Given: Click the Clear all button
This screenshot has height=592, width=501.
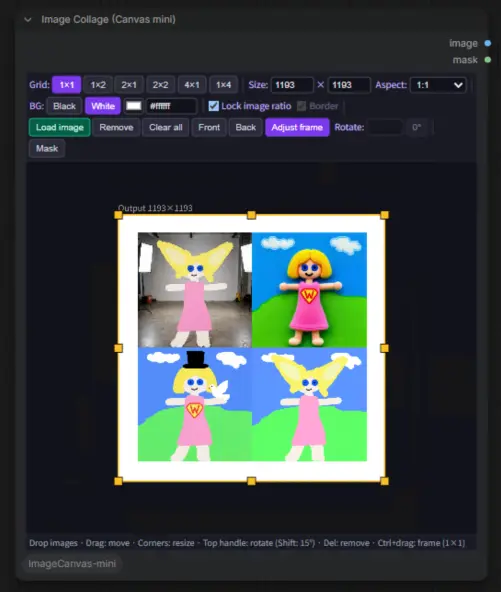Looking at the screenshot, I should click(166, 127).
